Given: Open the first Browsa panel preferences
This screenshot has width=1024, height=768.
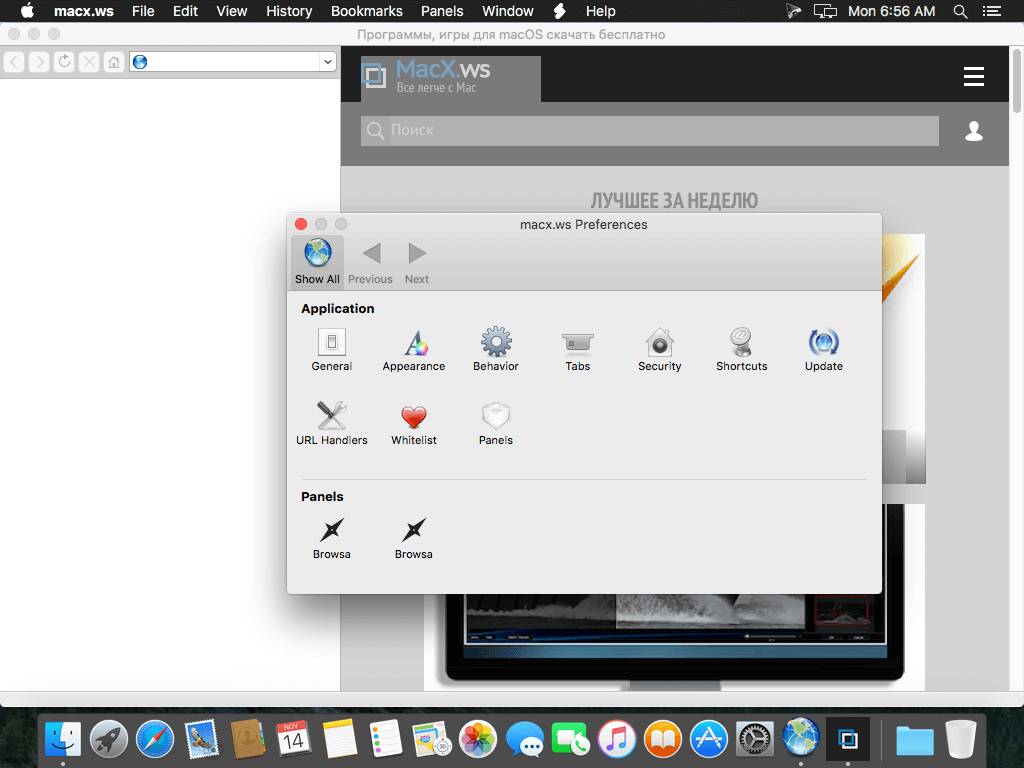Looking at the screenshot, I should click(x=332, y=539).
